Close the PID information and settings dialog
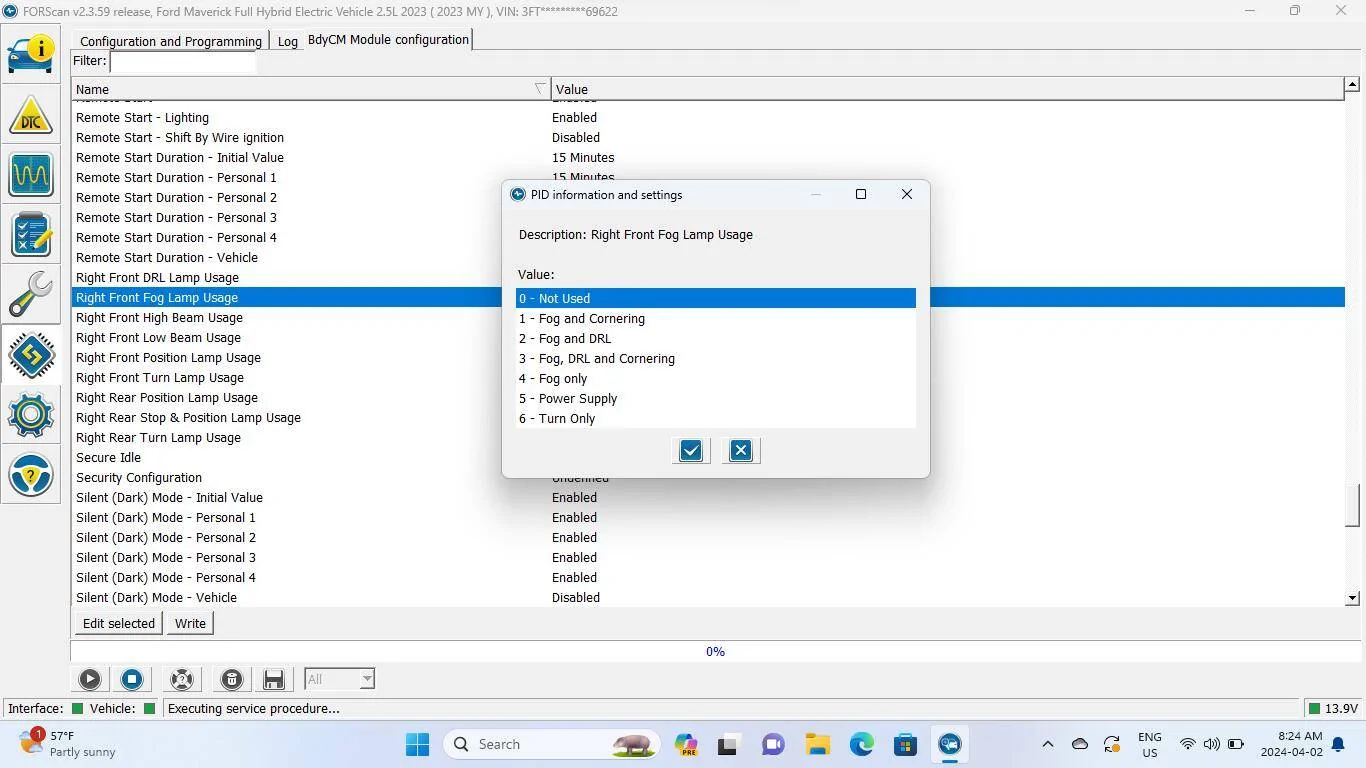Viewport: 1366px width, 768px height. pos(907,194)
